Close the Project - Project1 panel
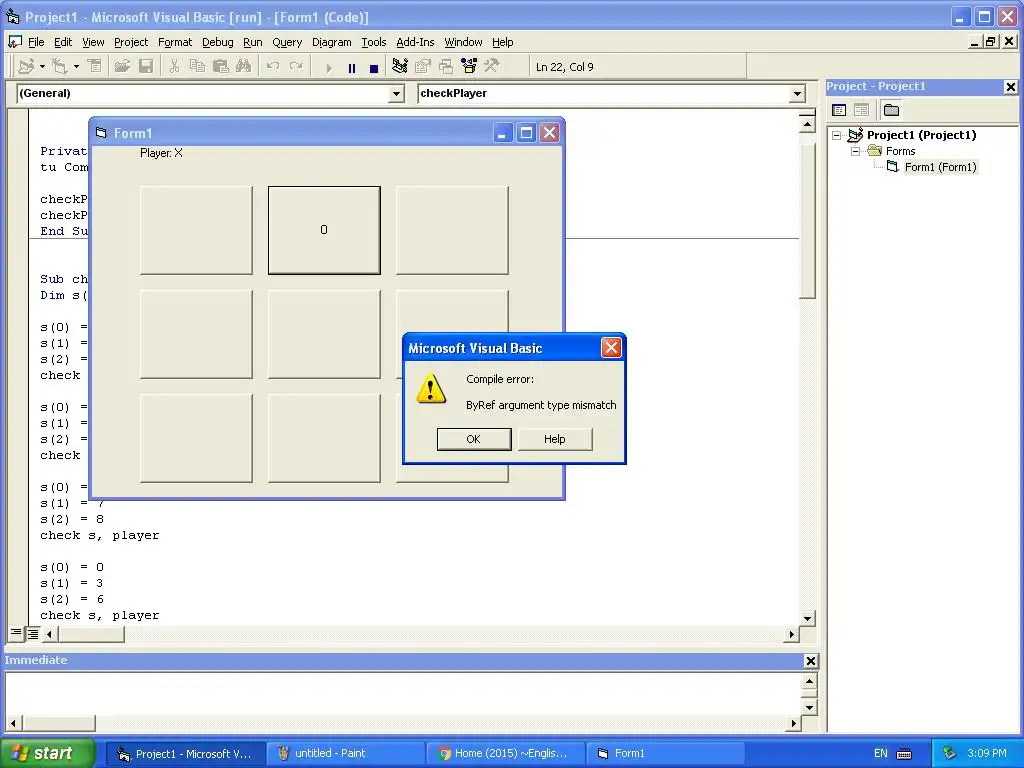 tap(1010, 87)
